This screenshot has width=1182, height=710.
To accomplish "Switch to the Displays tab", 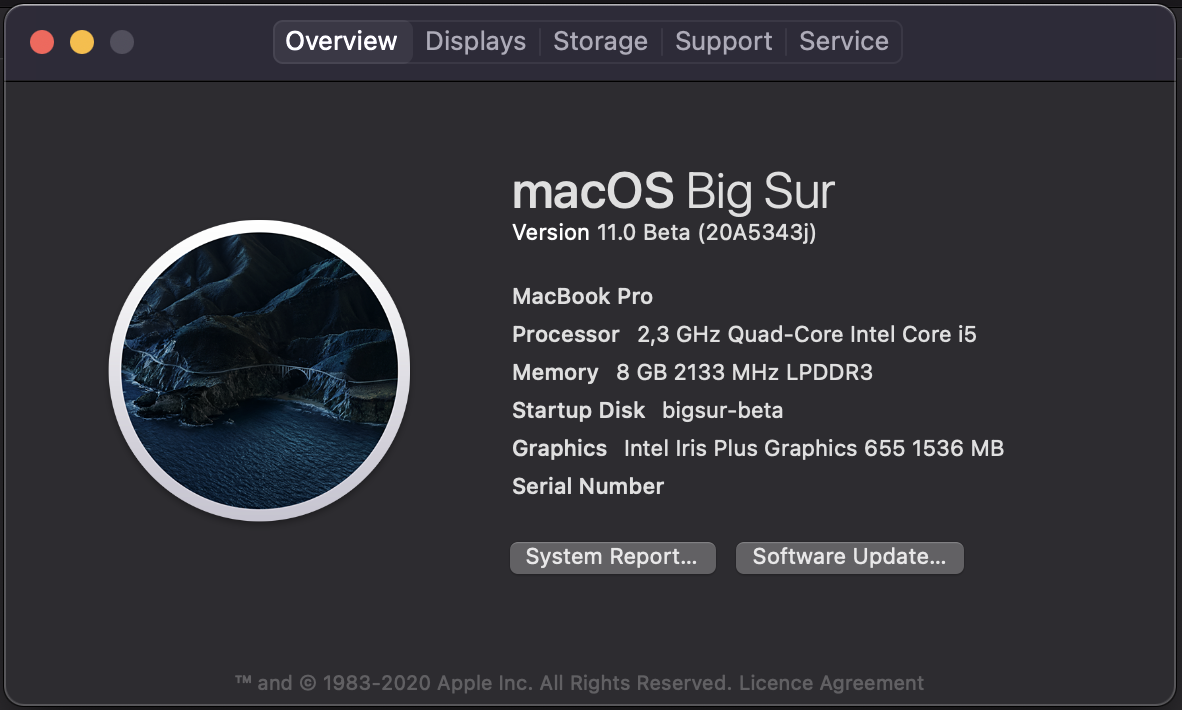I will click(475, 42).
